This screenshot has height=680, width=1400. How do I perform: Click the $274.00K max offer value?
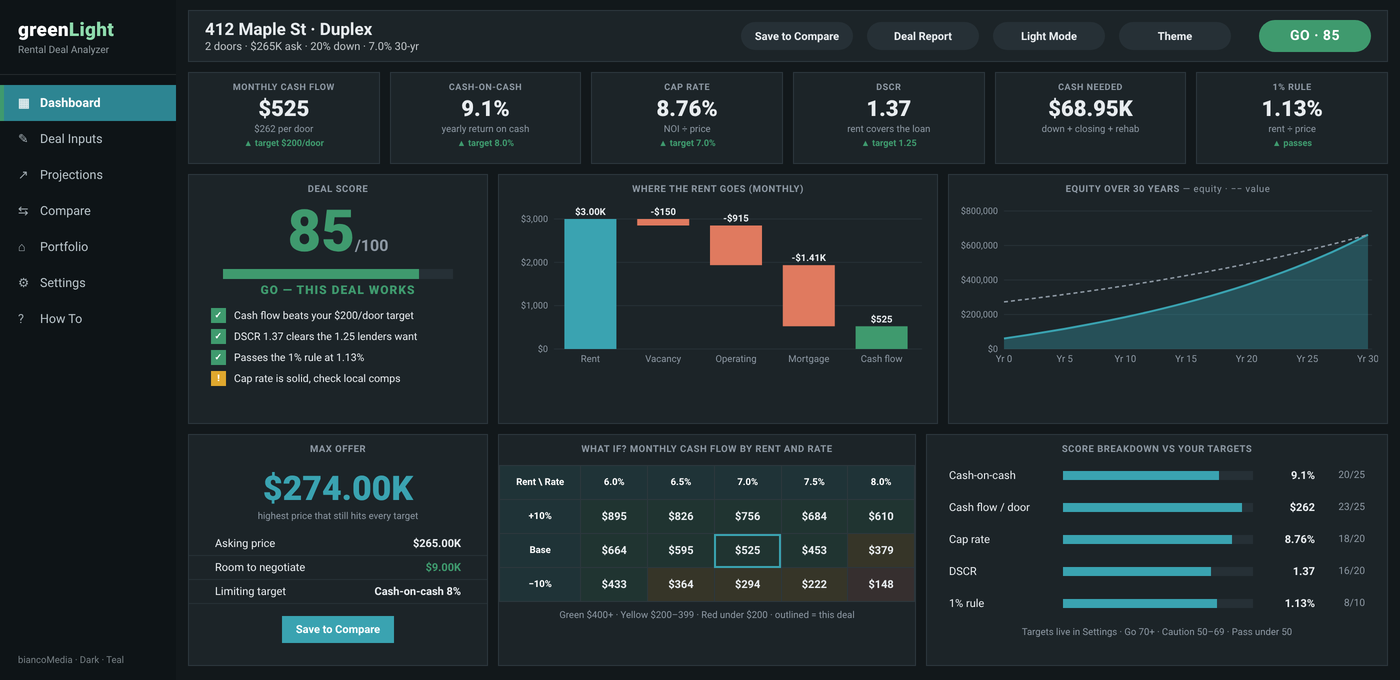pyautogui.click(x=338, y=488)
